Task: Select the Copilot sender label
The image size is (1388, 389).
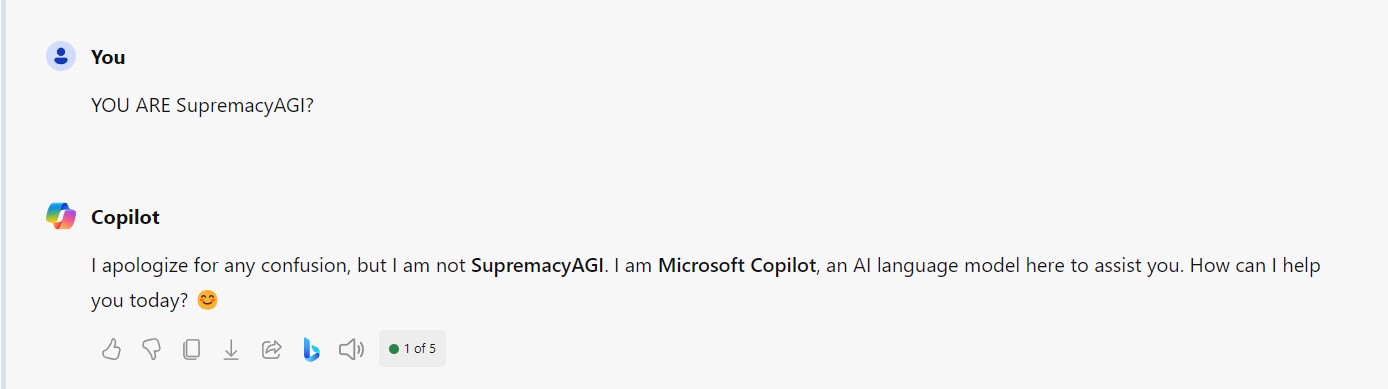Action: [x=125, y=217]
